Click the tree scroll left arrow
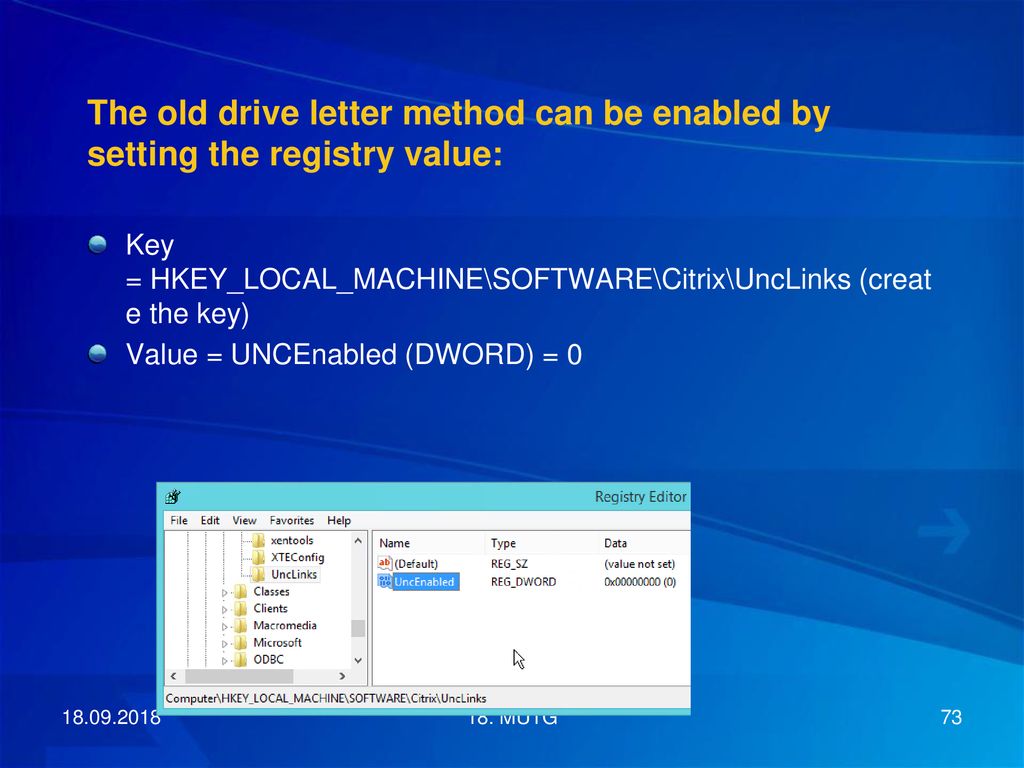The image size is (1024, 768). tap(173, 676)
